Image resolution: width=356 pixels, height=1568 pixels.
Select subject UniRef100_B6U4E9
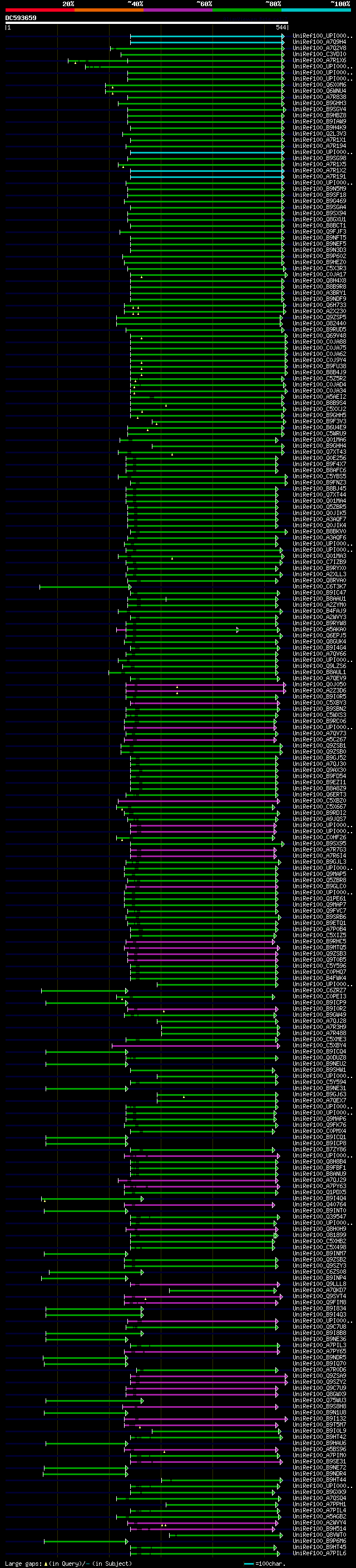[x=319, y=428]
